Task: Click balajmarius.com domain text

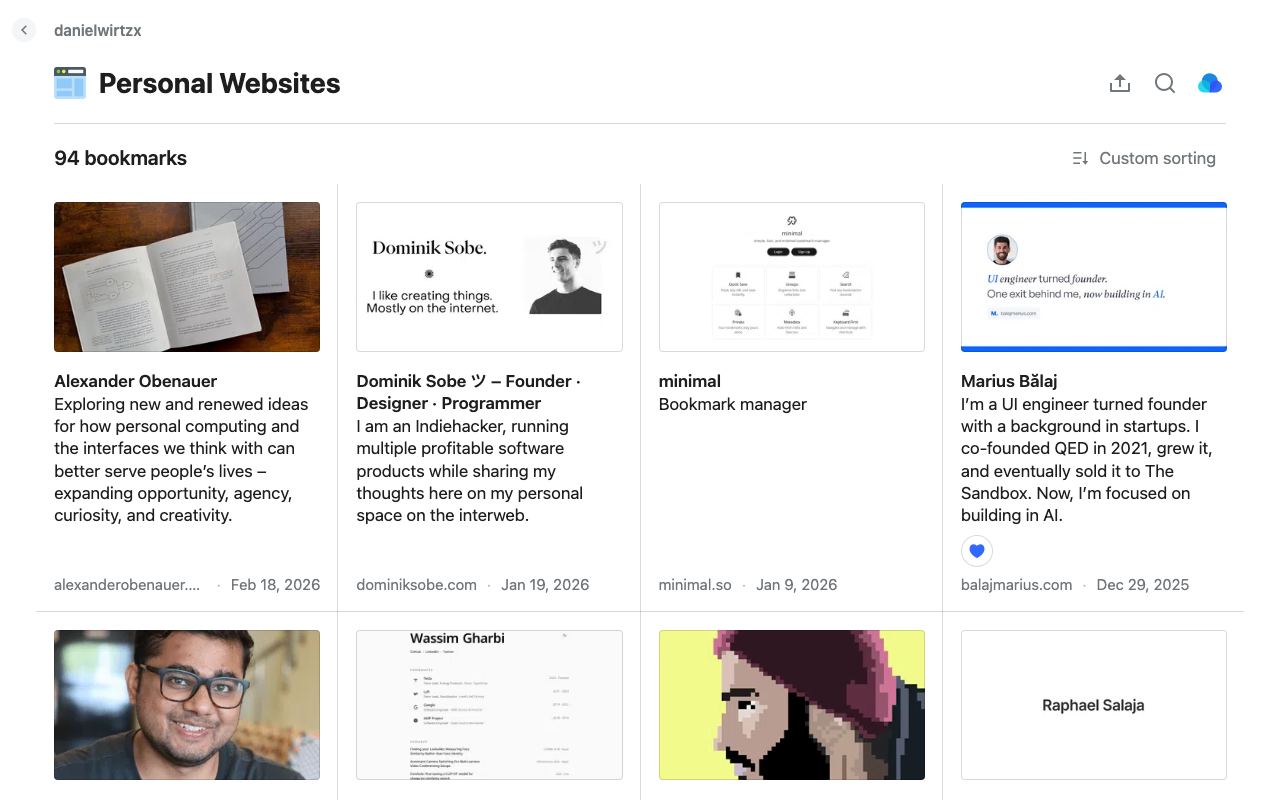Action: 1016,585
